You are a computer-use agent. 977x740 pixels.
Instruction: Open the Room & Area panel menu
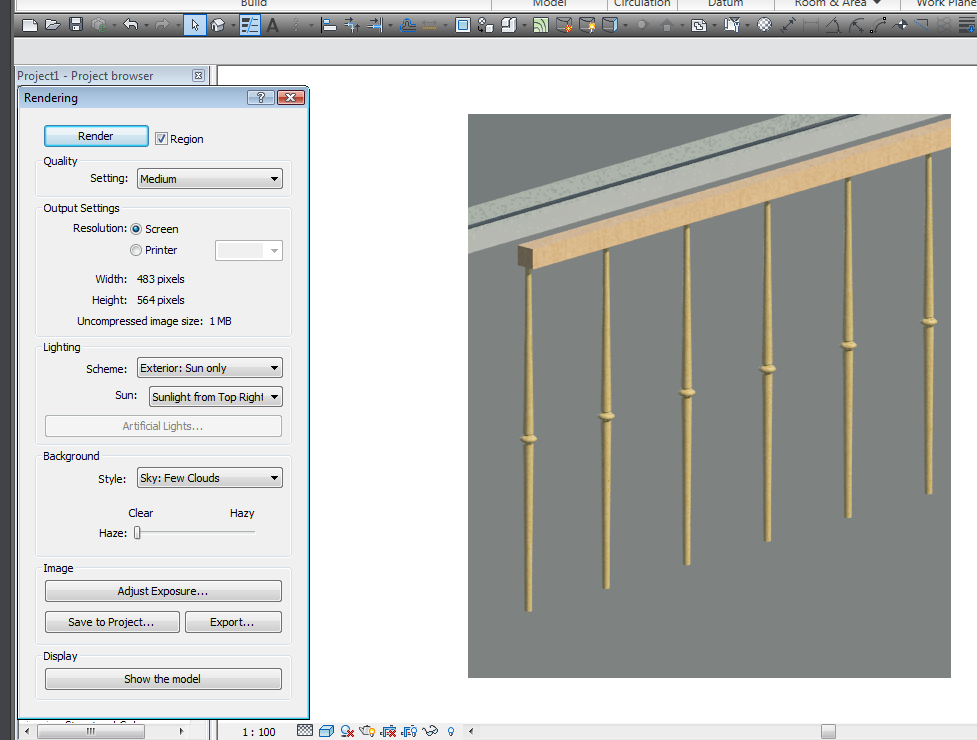(838, 4)
